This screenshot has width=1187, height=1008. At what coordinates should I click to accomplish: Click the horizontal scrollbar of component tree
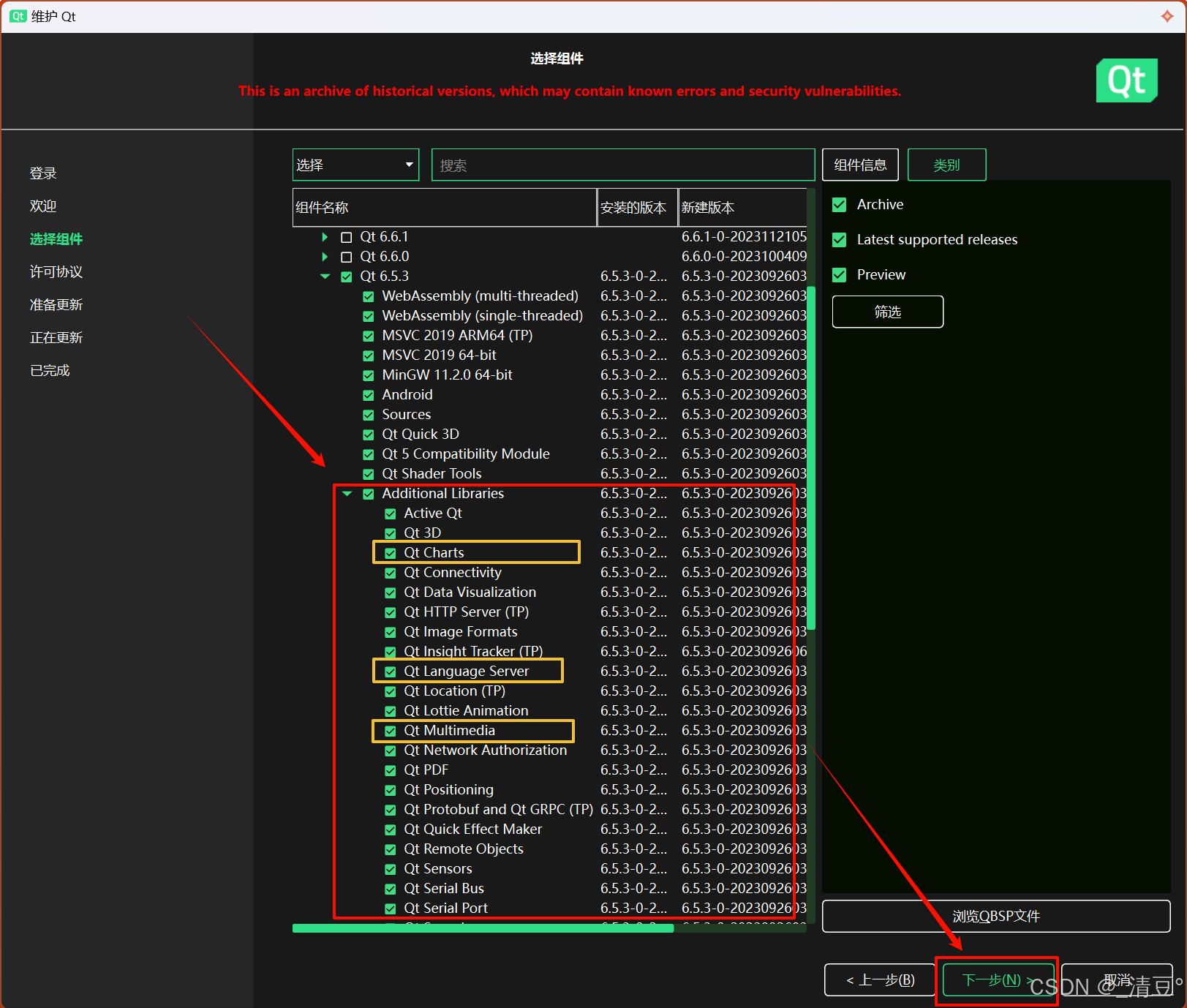click(x=483, y=928)
